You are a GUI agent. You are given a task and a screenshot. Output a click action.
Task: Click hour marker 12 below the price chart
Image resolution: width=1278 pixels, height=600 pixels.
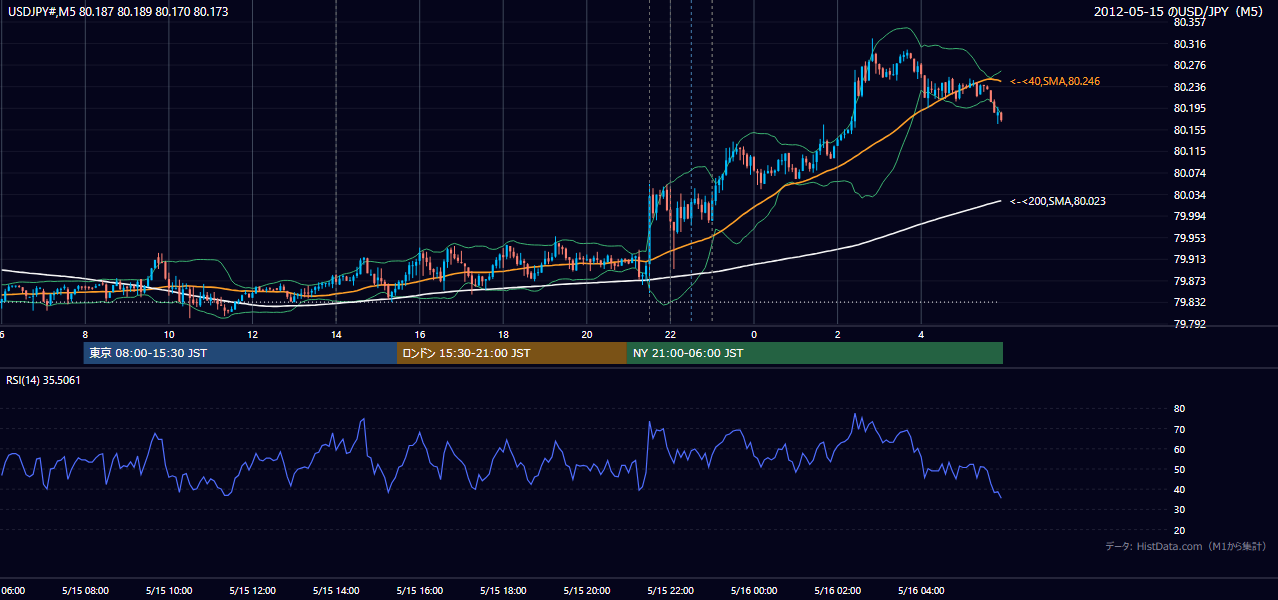tap(253, 335)
